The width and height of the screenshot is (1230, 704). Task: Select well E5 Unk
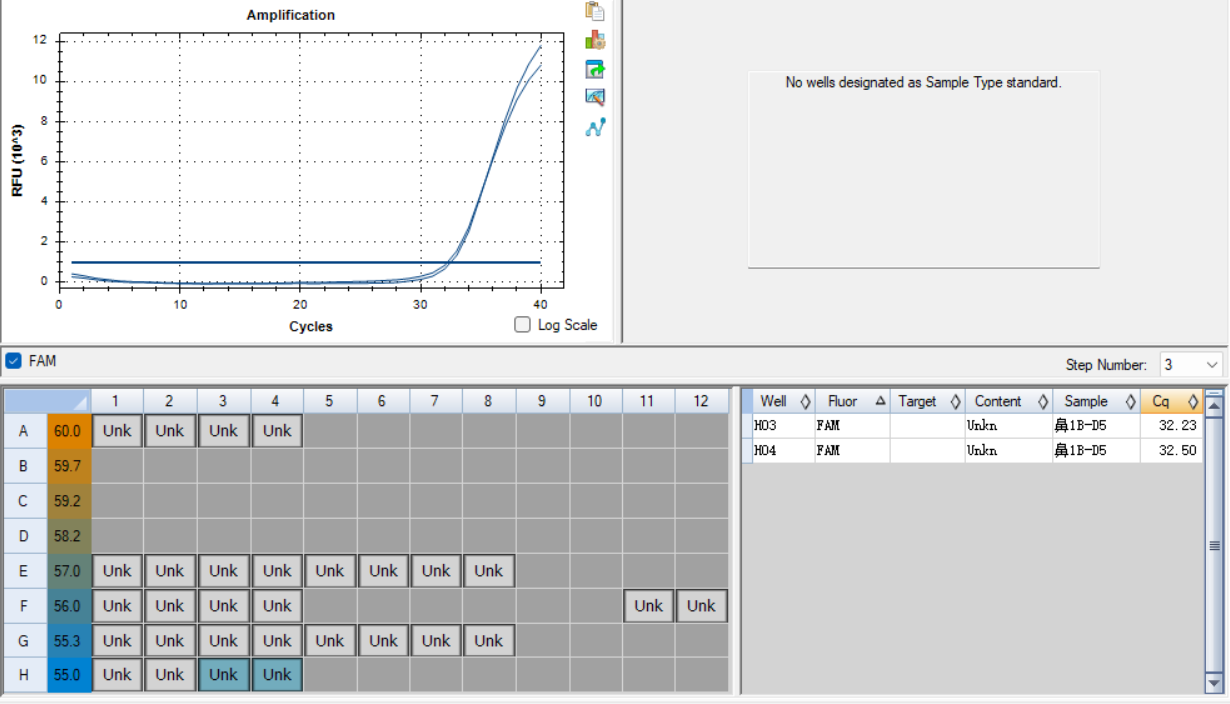(x=330, y=571)
